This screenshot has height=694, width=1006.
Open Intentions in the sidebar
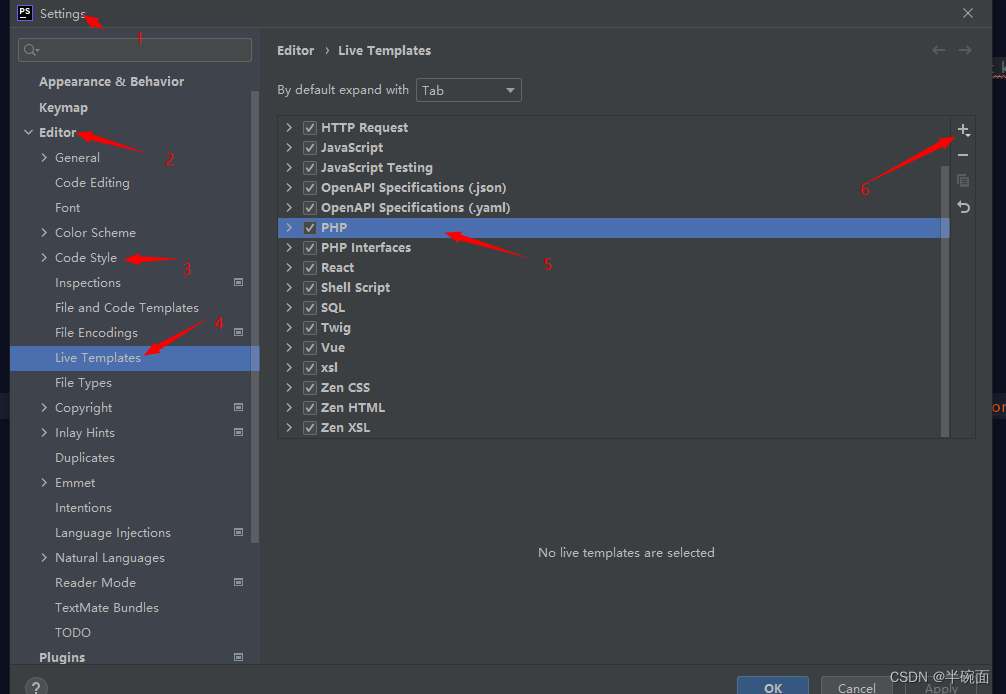(x=83, y=508)
